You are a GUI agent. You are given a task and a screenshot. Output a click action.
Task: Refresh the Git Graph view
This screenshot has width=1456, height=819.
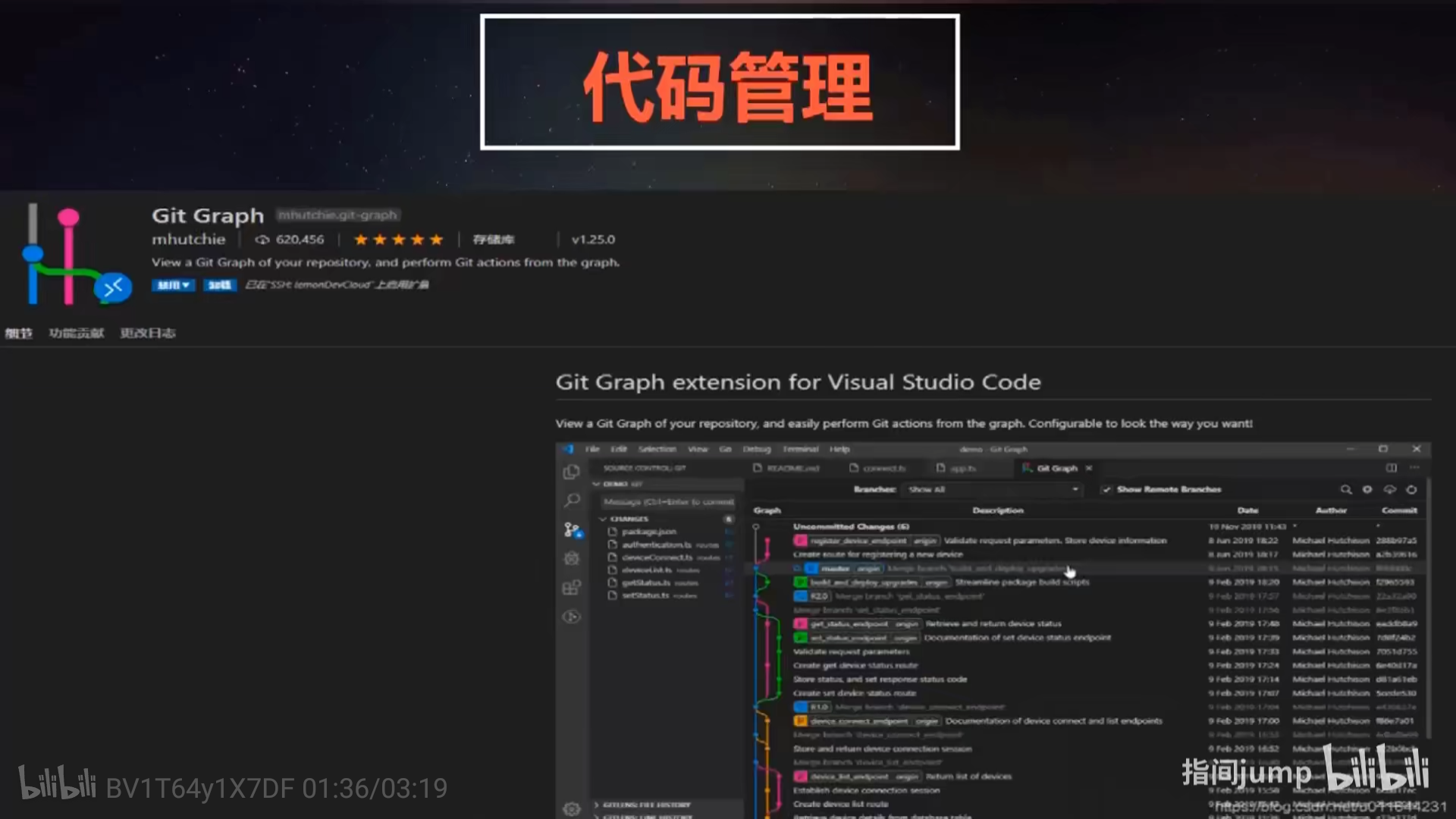1411,490
